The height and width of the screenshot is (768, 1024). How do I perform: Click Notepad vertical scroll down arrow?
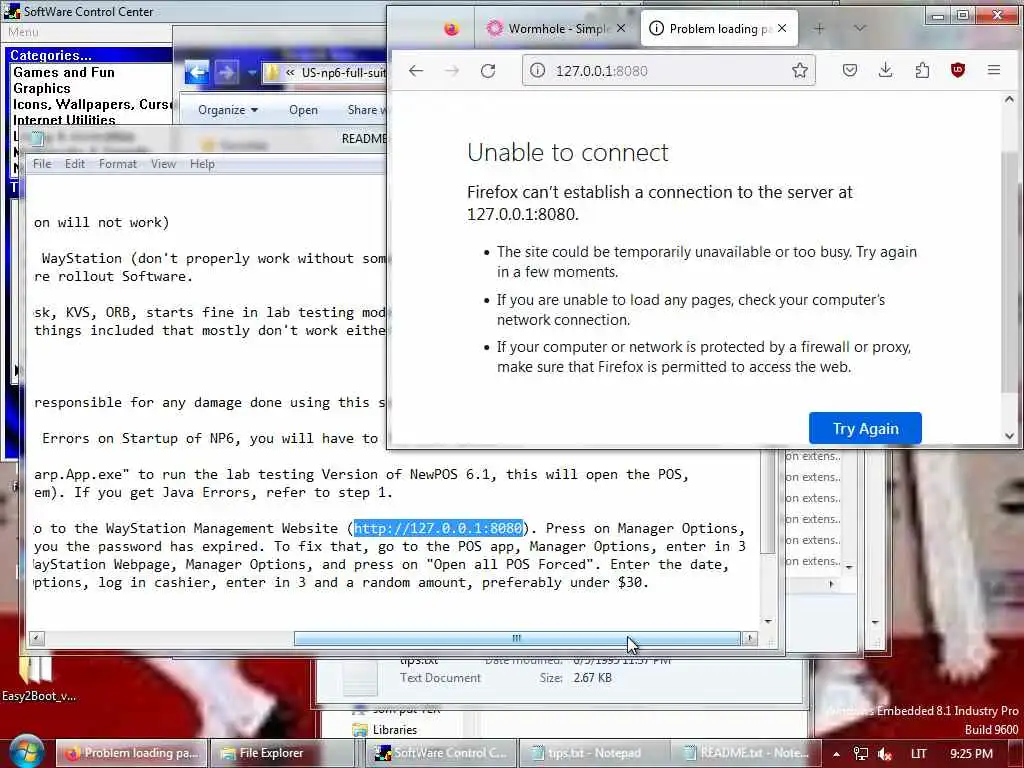pos(768,621)
